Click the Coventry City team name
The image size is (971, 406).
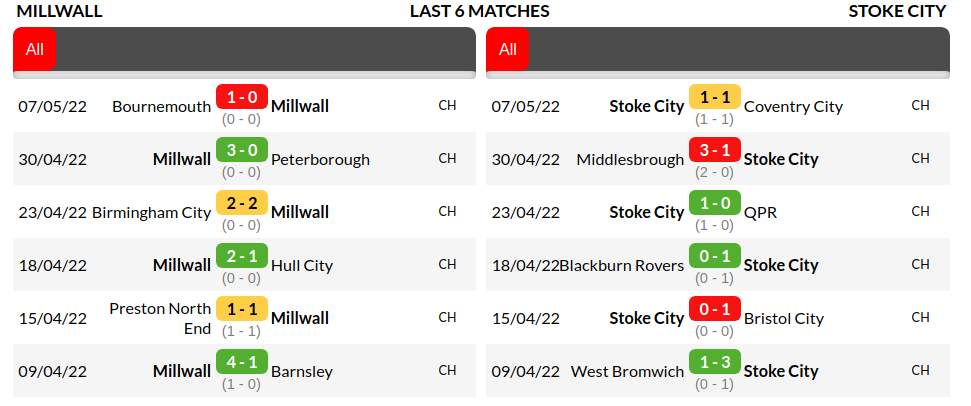click(x=793, y=106)
